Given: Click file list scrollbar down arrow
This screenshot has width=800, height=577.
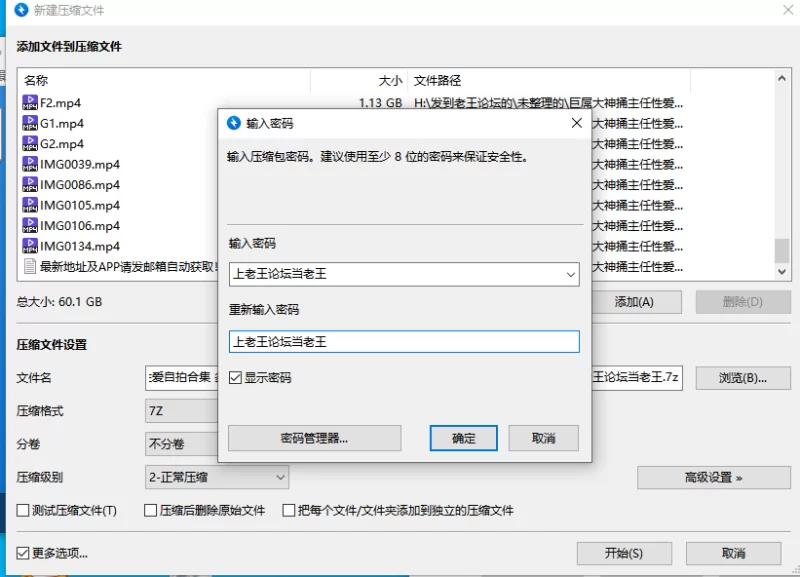Looking at the screenshot, I should point(782,272).
